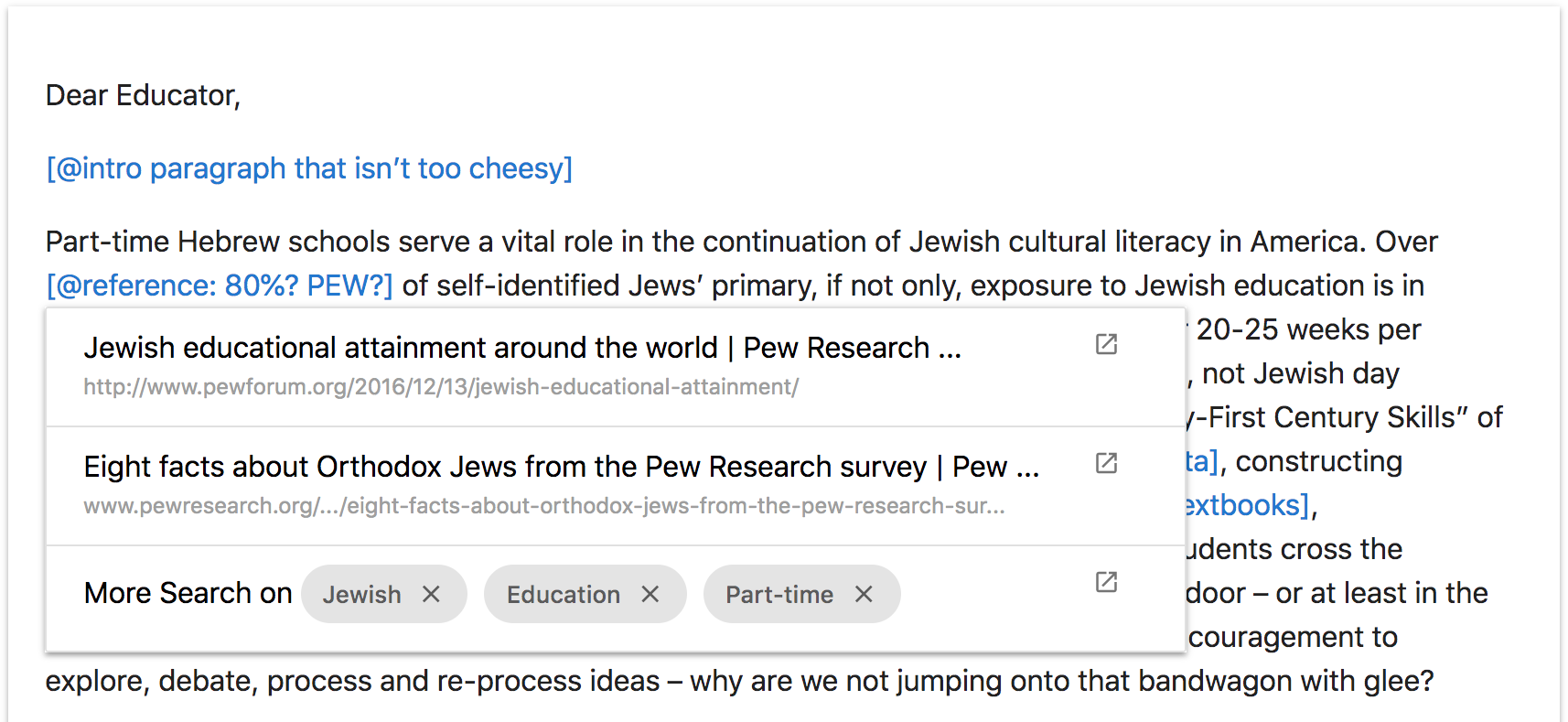1568x722 pixels.
Task: Click the @reference 80% PEW placeholder
Action: click(220, 286)
